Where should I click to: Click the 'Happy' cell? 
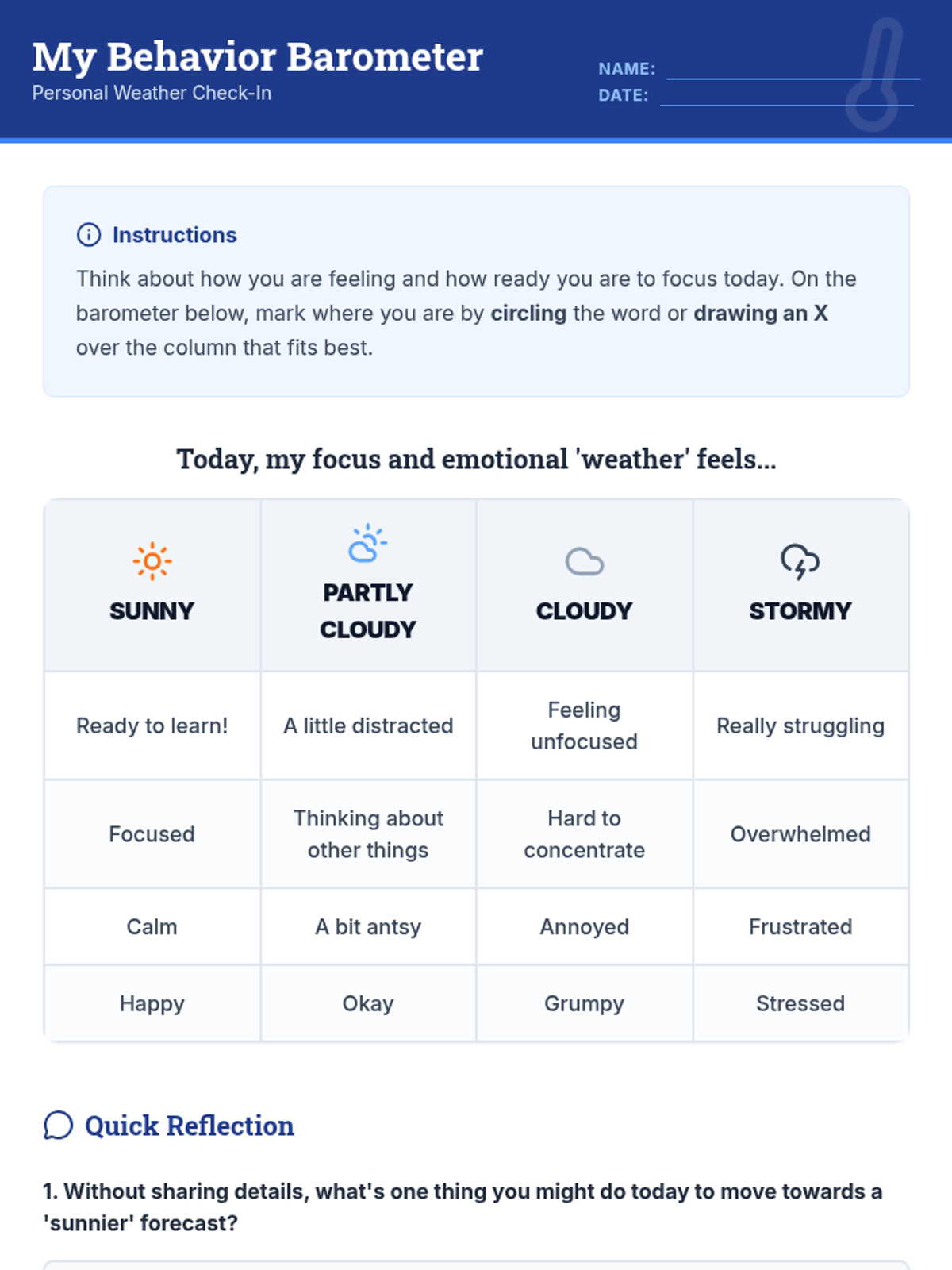click(x=152, y=1003)
